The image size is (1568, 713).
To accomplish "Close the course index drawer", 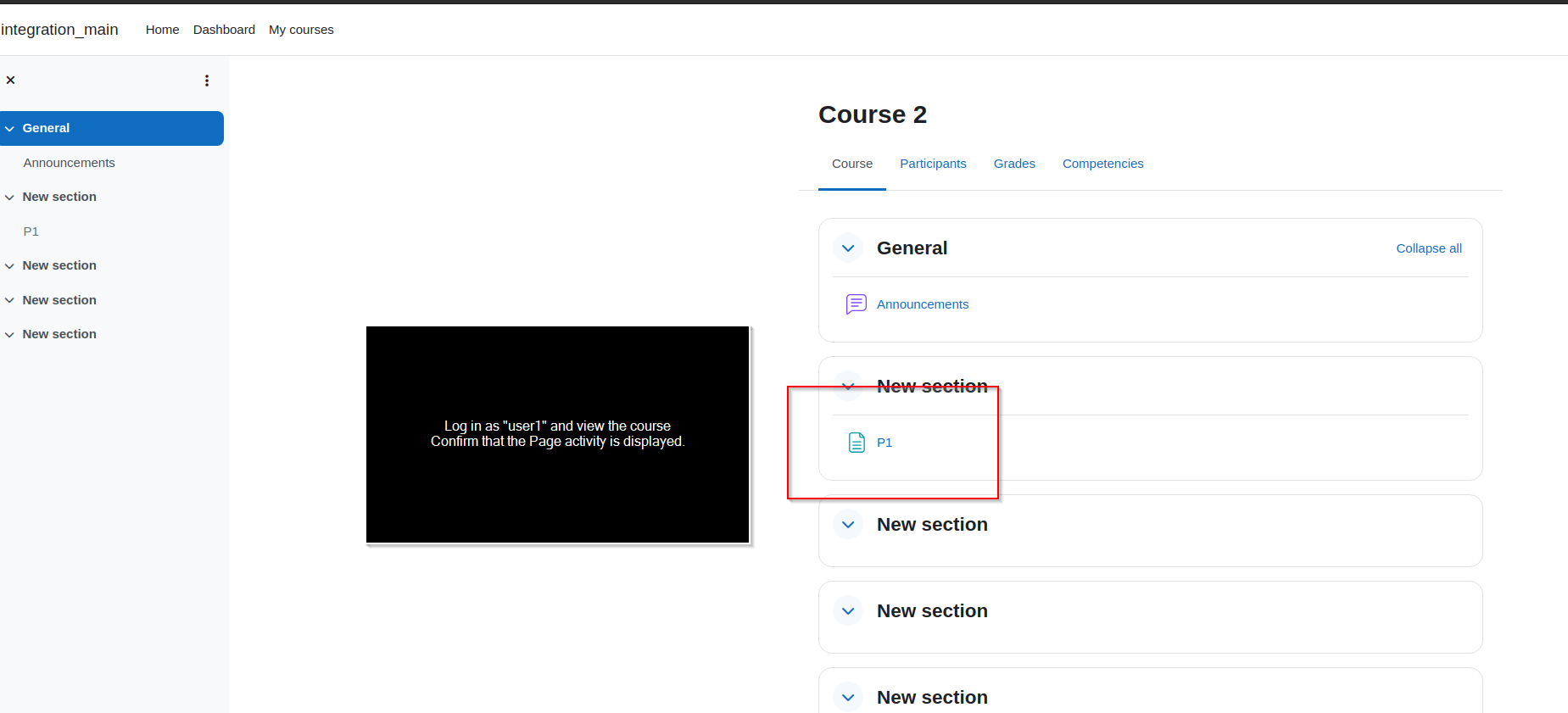I will click(x=11, y=81).
